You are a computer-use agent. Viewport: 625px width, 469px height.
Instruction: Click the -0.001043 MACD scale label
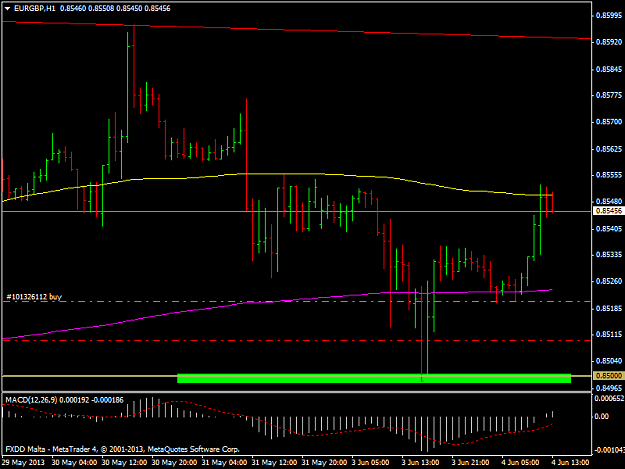(609, 450)
